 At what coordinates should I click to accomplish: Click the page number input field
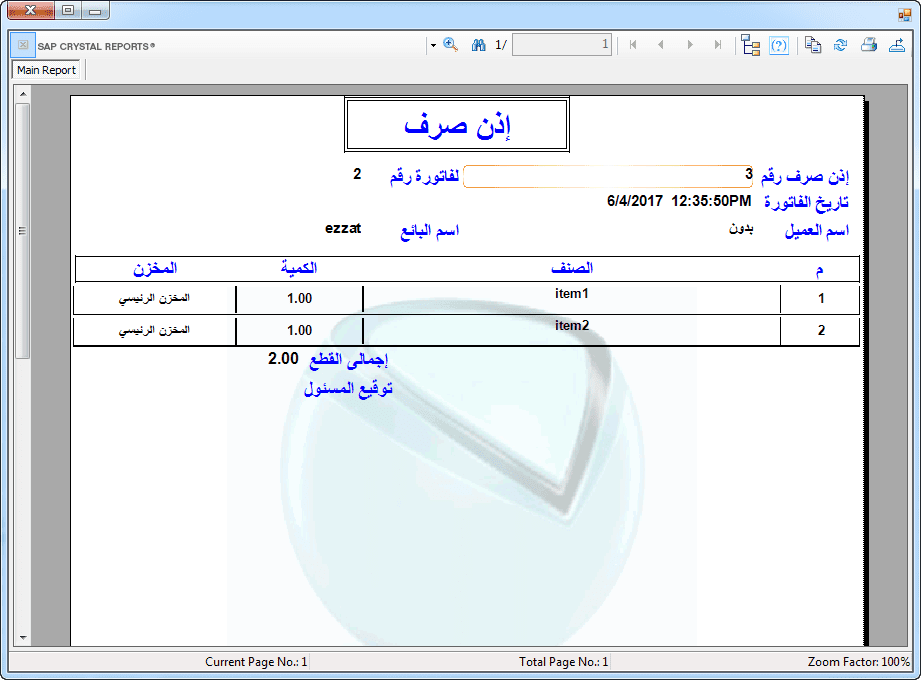point(562,45)
